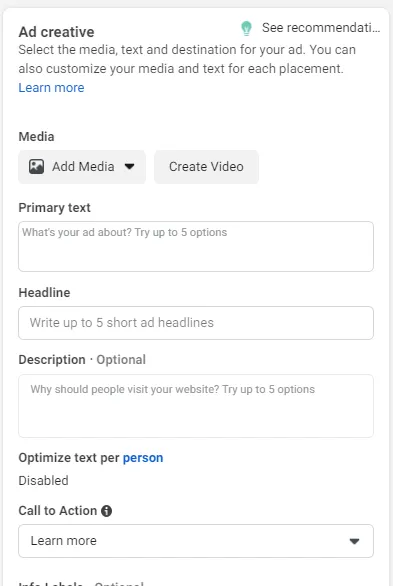This screenshot has width=393, height=586.
Task: Focus the Primary text input box
Action: 196,247
